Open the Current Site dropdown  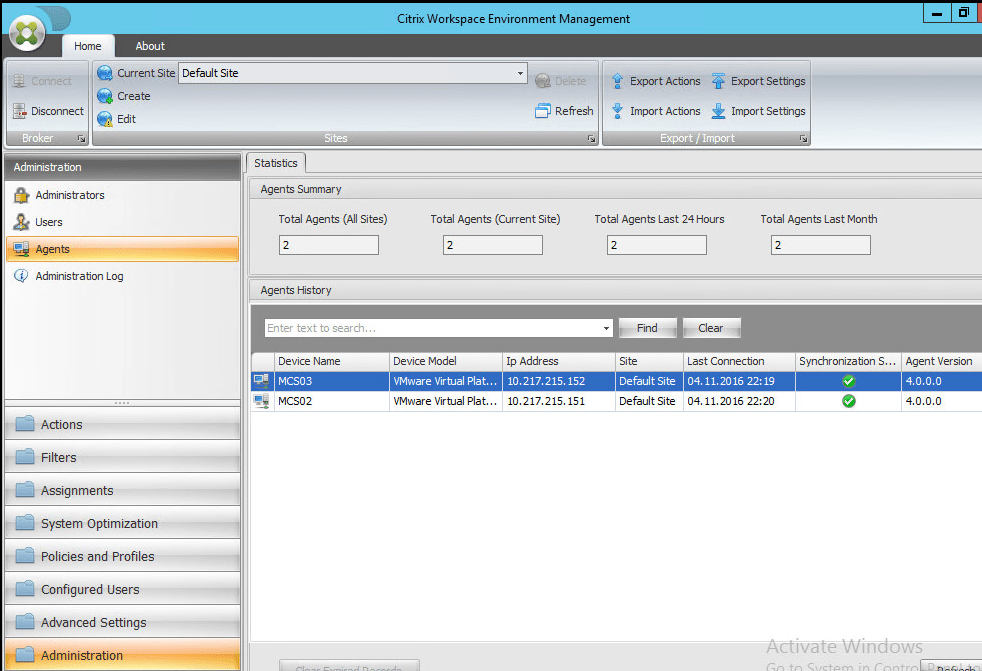520,73
